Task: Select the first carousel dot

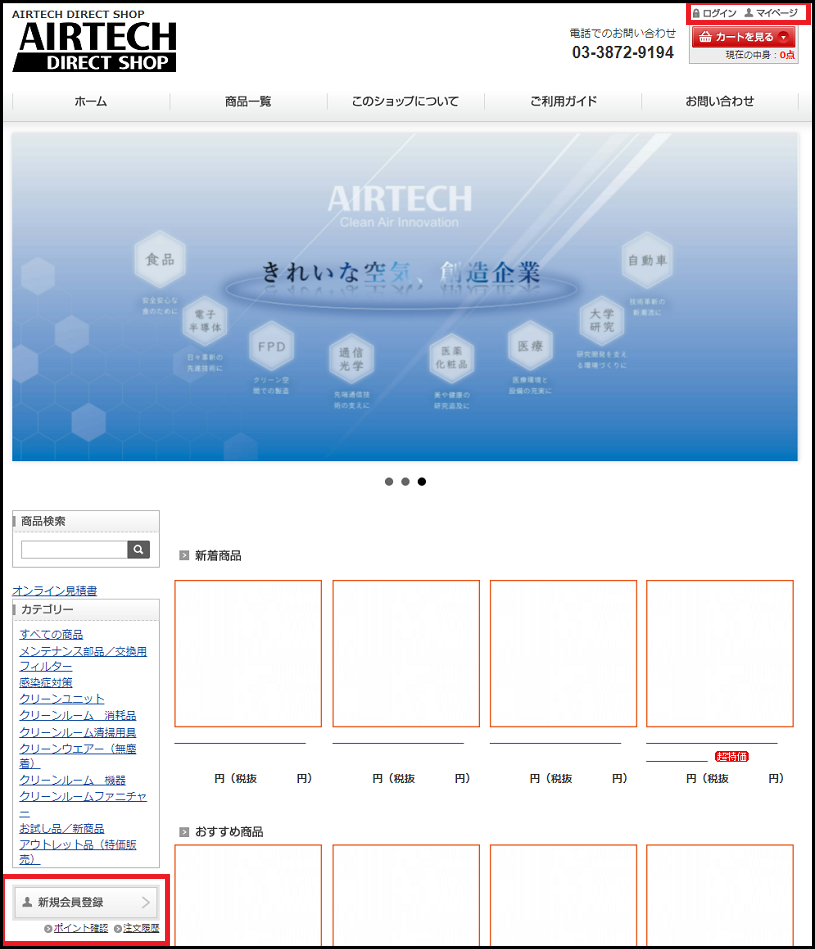Action: point(389,482)
